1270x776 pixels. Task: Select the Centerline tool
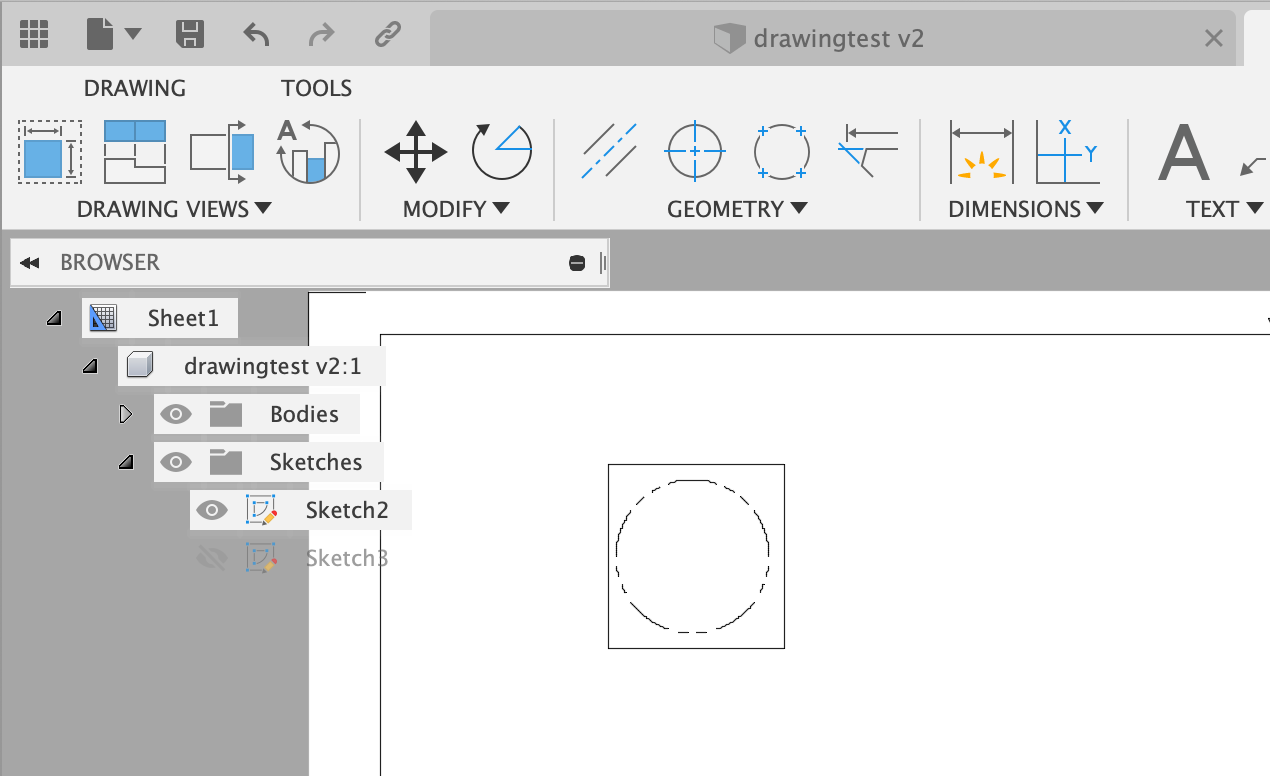pyautogui.click(x=610, y=152)
